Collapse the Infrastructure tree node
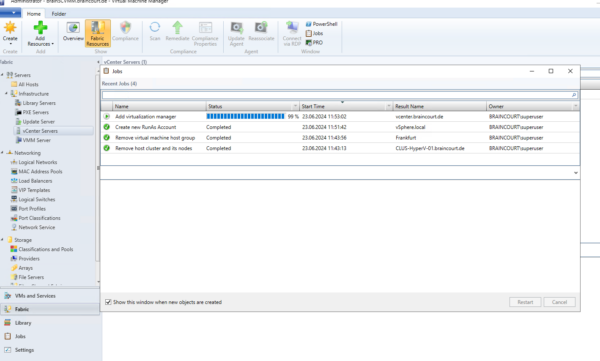Image resolution: width=600 pixels, height=361 pixels. pyautogui.click(x=7, y=94)
